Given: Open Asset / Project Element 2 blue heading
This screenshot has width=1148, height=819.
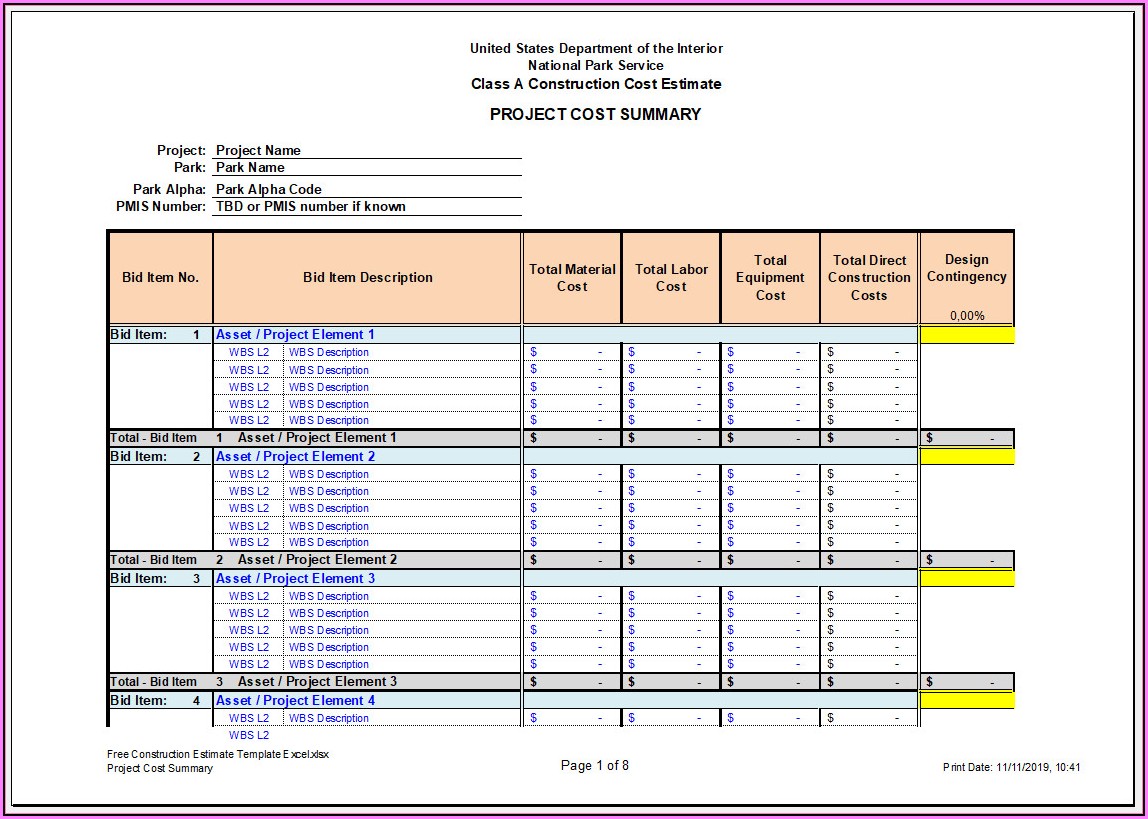Looking at the screenshot, I should click(x=295, y=457).
